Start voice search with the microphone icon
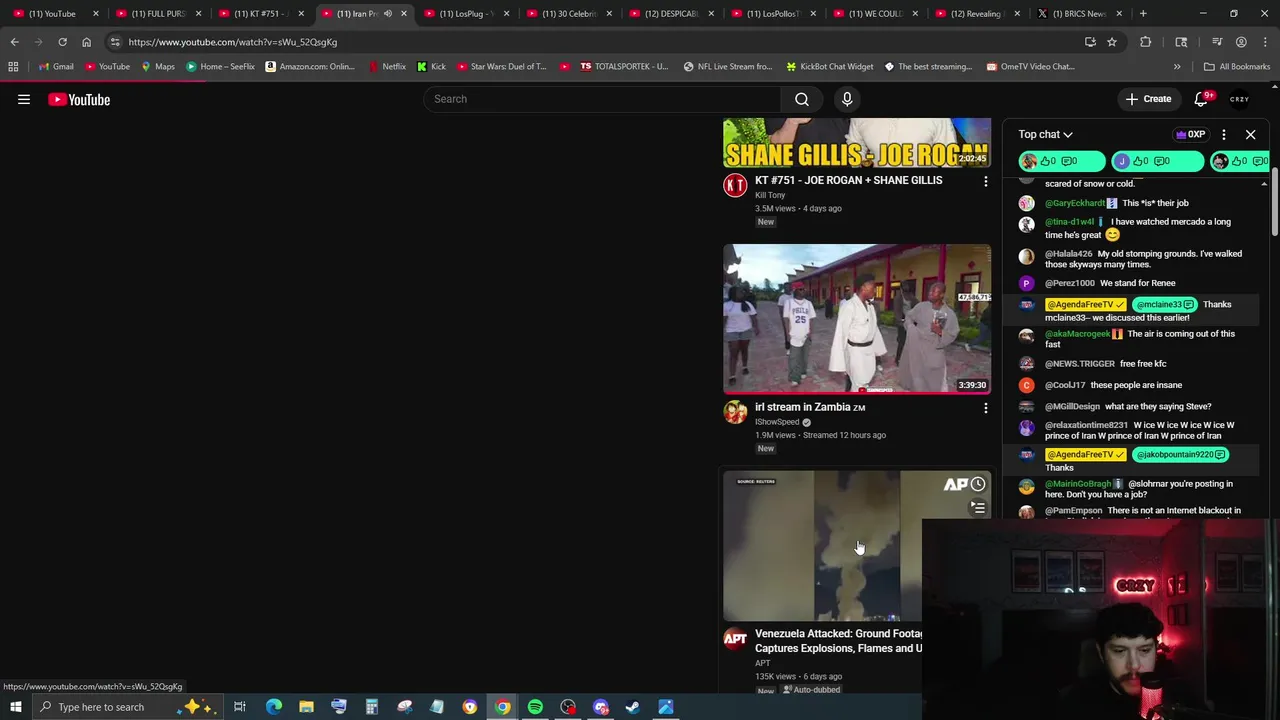Viewport: 1280px width, 720px height. coord(847,99)
